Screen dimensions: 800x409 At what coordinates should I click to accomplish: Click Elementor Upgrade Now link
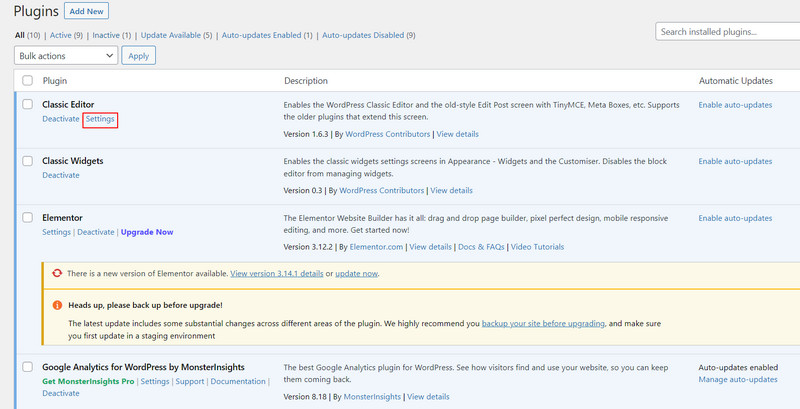147,232
